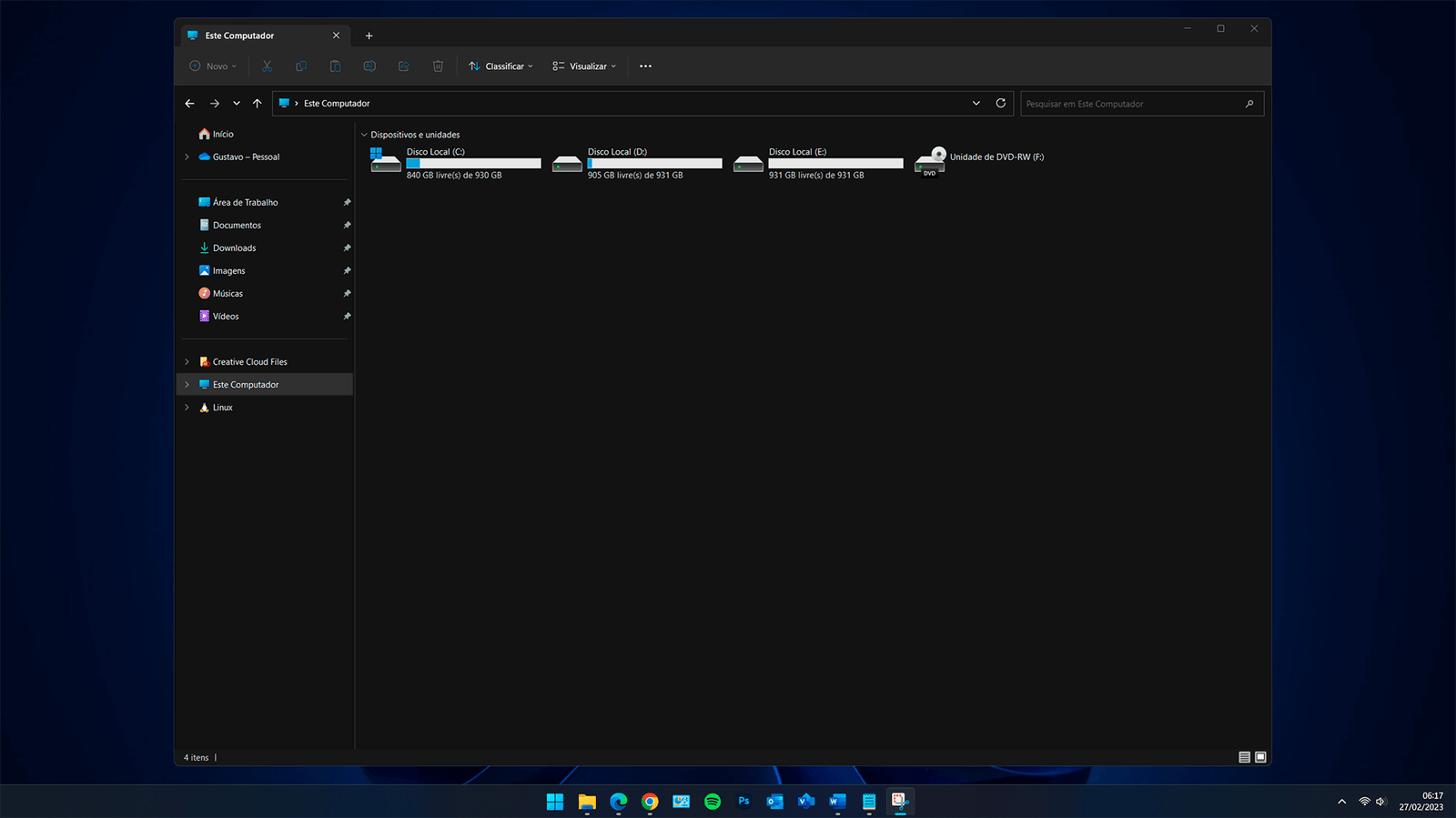Viewport: 1456px width, 818px height.
Task: Click the Refresh icon beside address bar
Action: click(x=1001, y=104)
